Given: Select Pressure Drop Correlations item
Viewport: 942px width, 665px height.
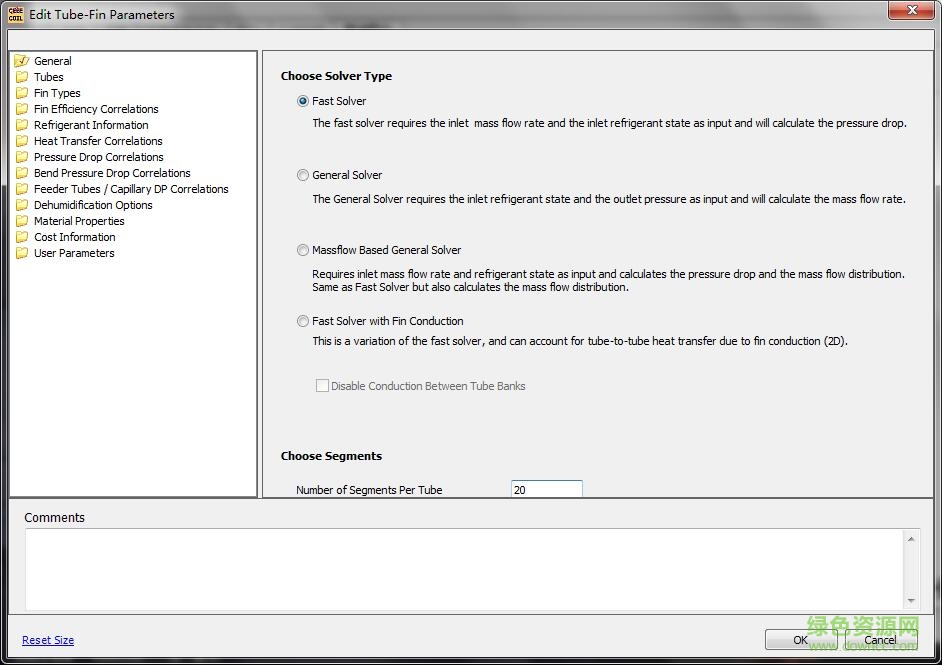Looking at the screenshot, I should 99,157.
